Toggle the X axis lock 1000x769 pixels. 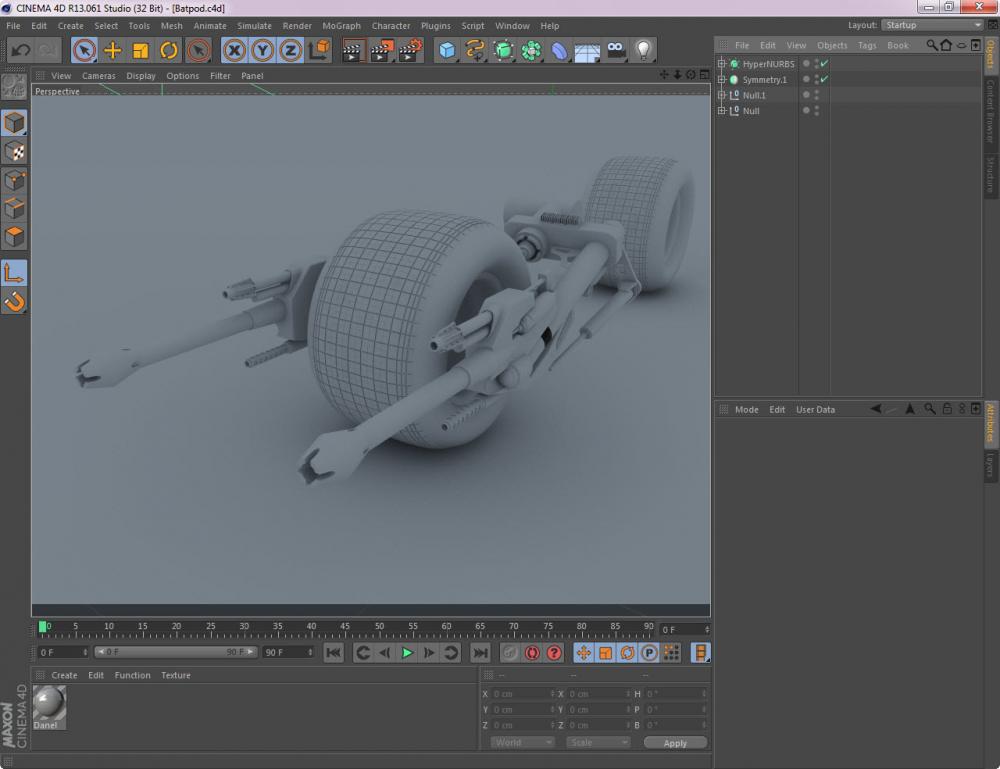pos(235,50)
